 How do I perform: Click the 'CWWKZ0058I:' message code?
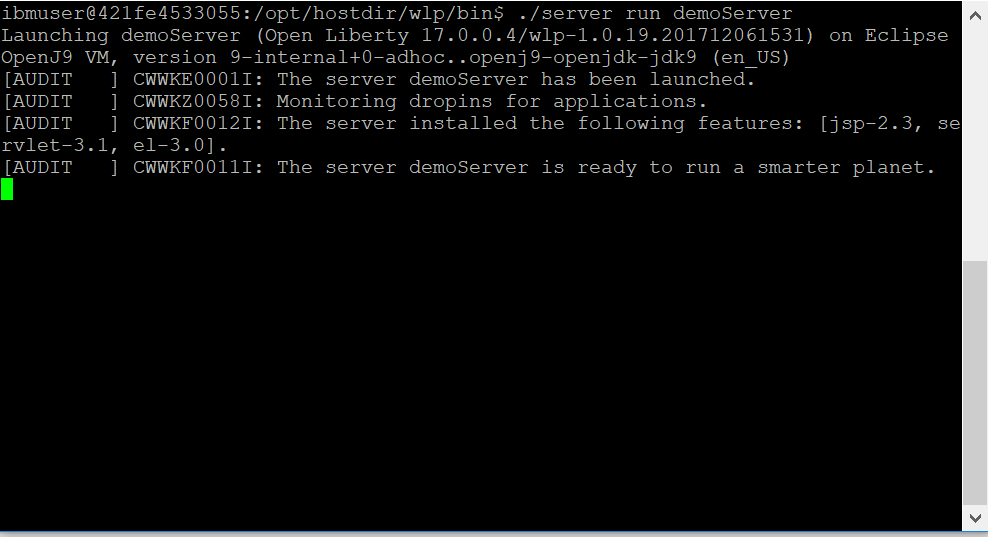(x=198, y=101)
